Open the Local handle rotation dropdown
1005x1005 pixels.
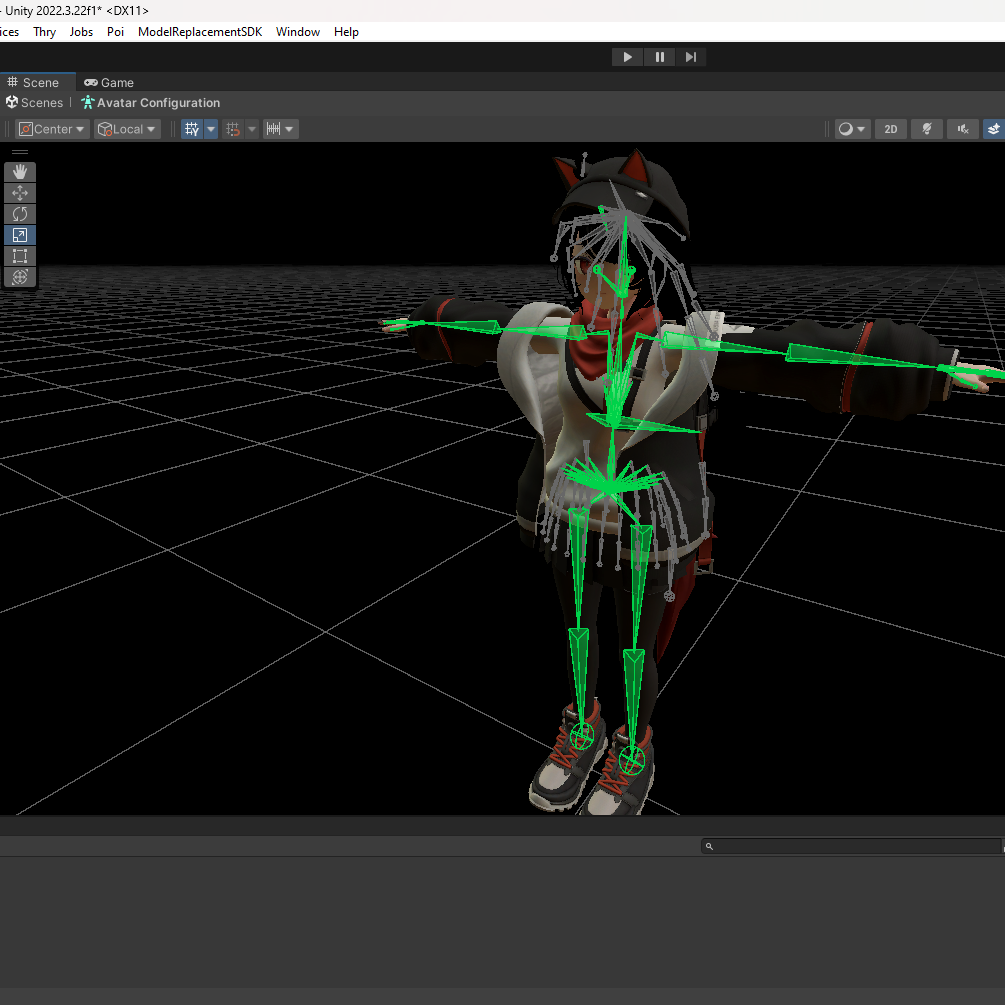tap(127, 129)
